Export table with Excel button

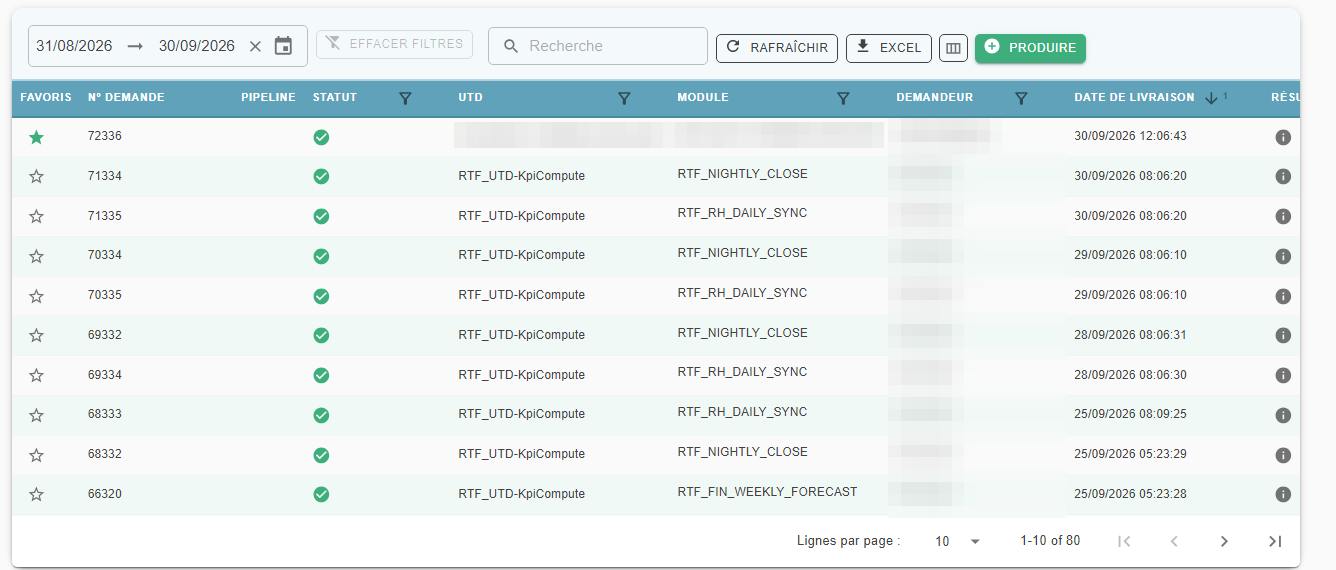pyautogui.click(x=889, y=48)
